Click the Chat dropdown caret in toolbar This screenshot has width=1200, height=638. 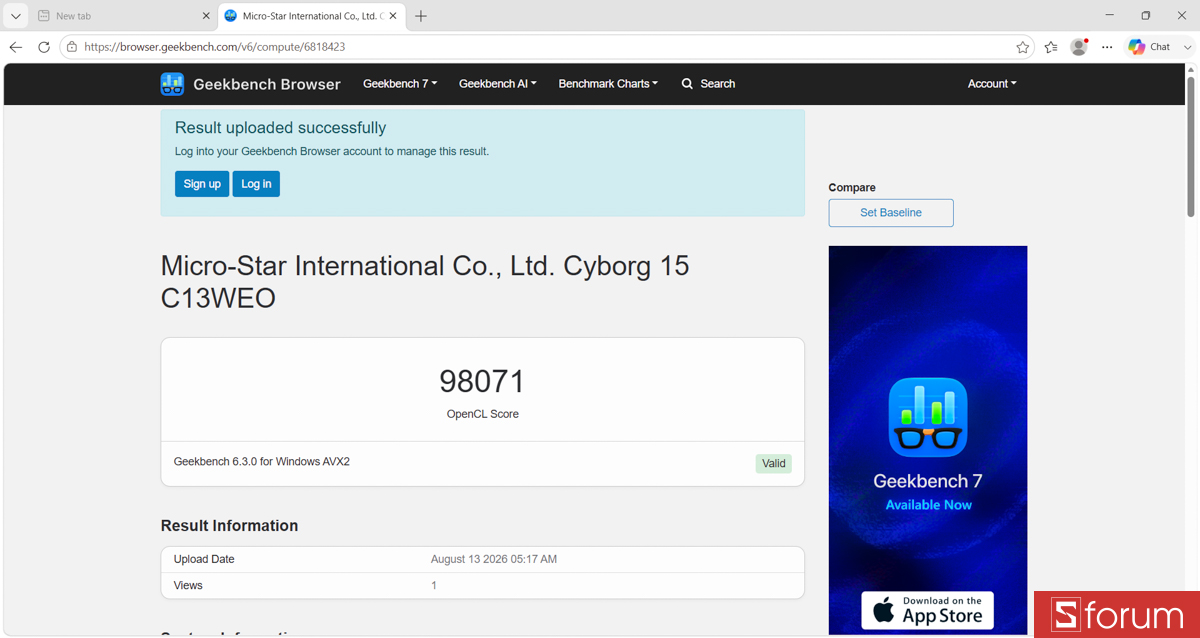pos(1188,47)
